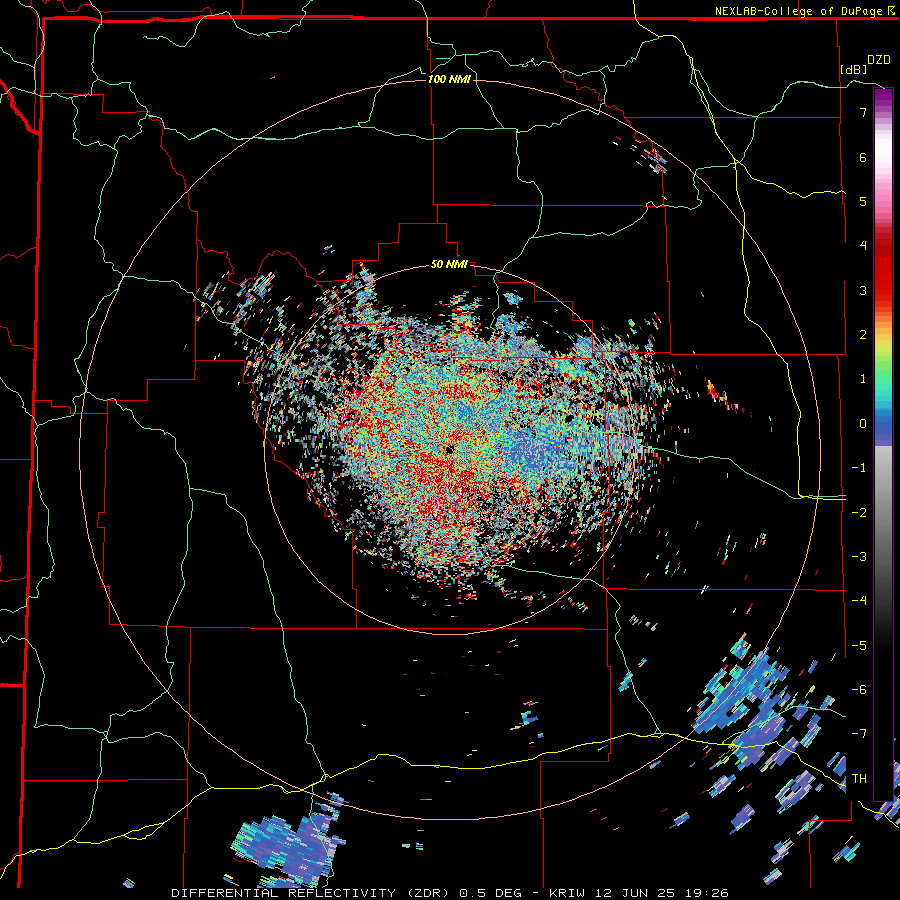Click the -4 value on color scale
900x900 pixels.
click(x=859, y=601)
